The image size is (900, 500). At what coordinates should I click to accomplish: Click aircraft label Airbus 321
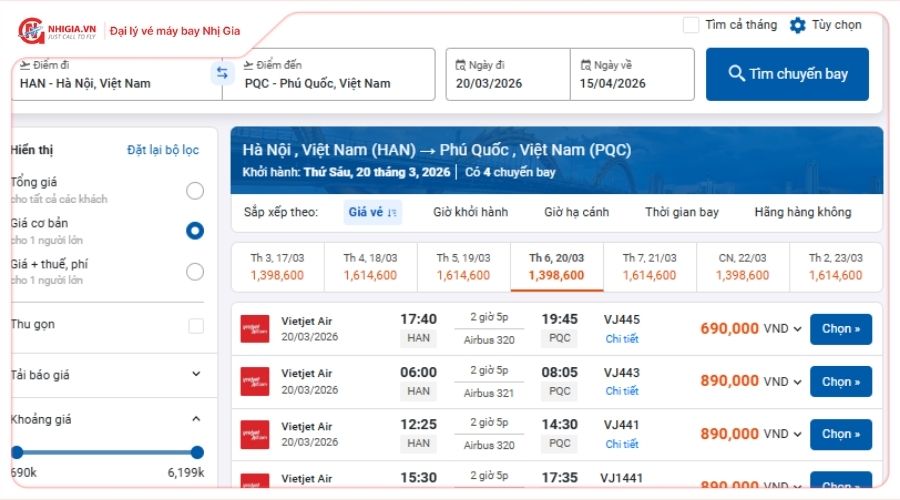489,393
